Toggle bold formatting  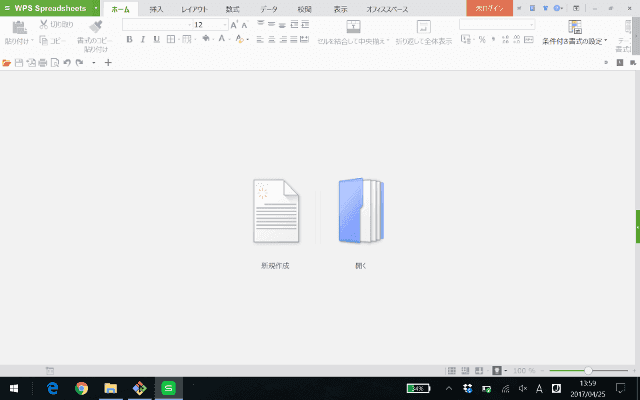129,39
